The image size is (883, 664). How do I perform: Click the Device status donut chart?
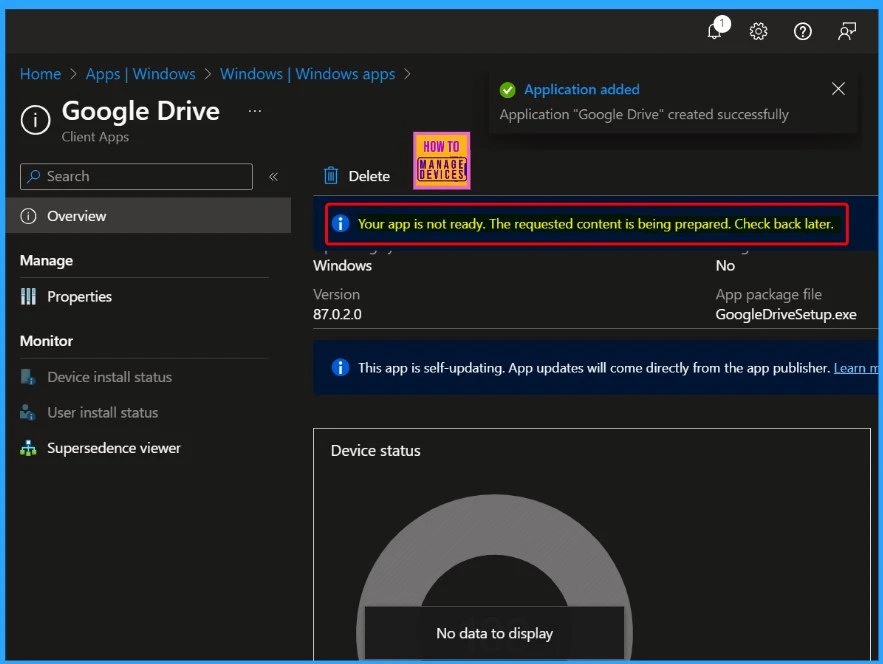point(494,577)
